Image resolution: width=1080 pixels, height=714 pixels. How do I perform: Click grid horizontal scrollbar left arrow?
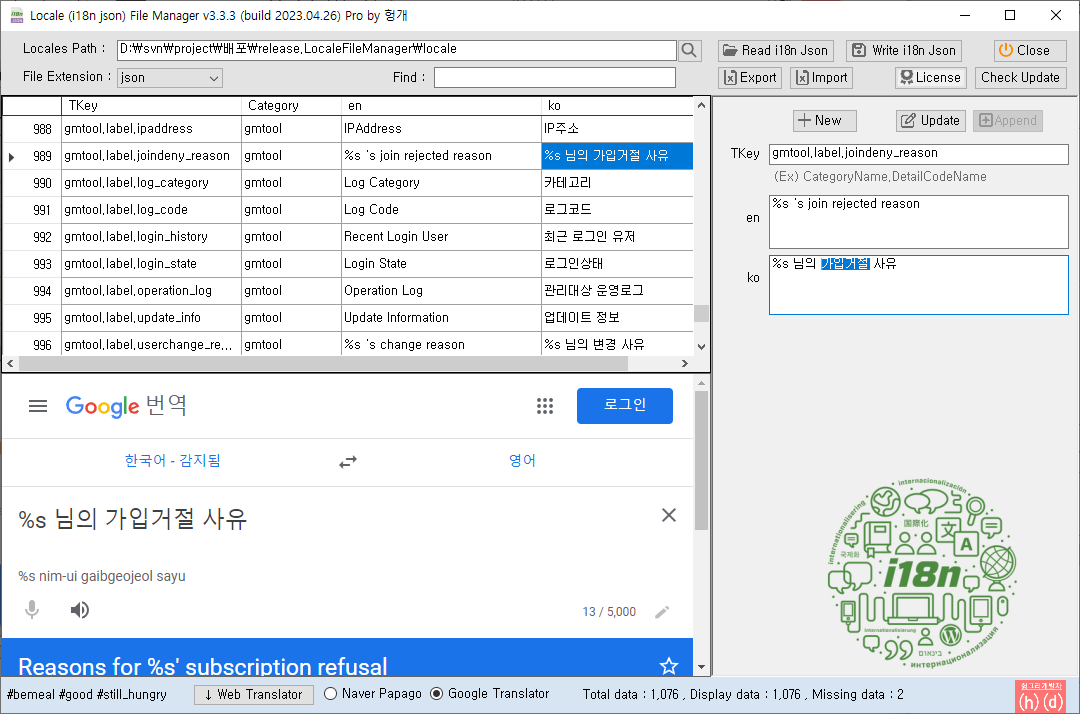[x=10, y=363]
